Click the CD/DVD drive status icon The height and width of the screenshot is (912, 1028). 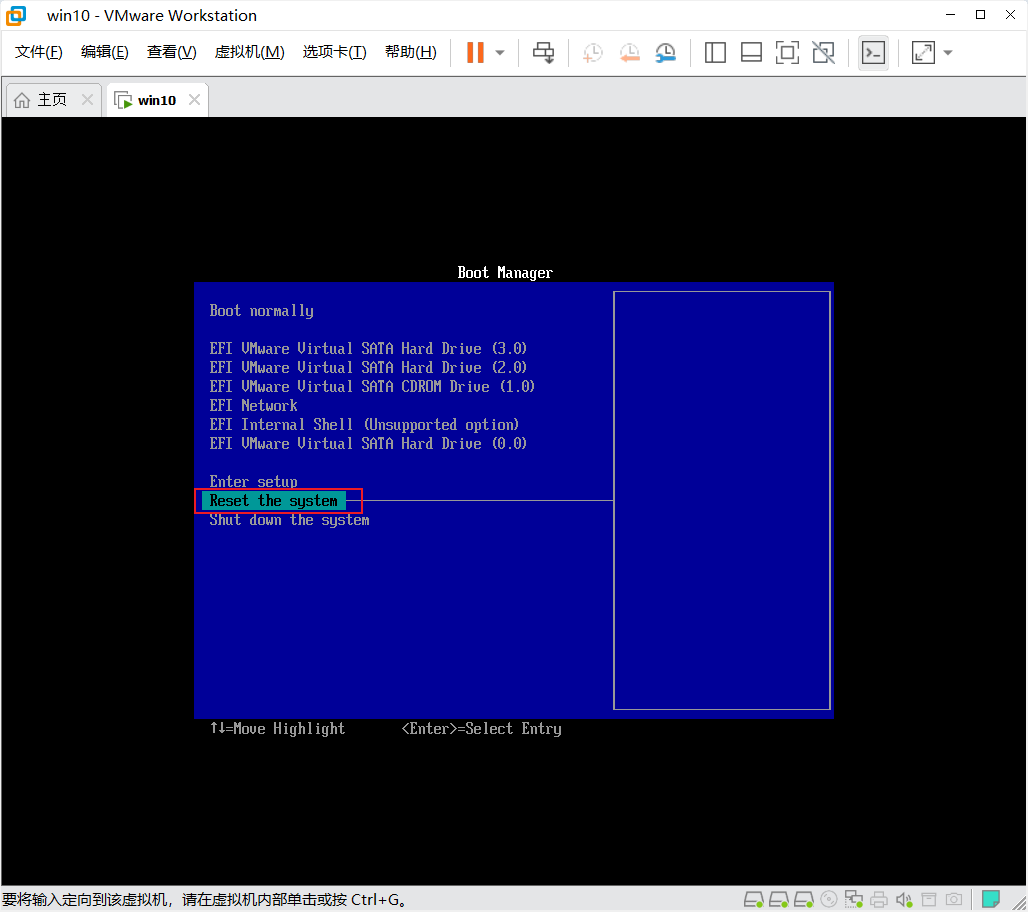tap(829, 899)
